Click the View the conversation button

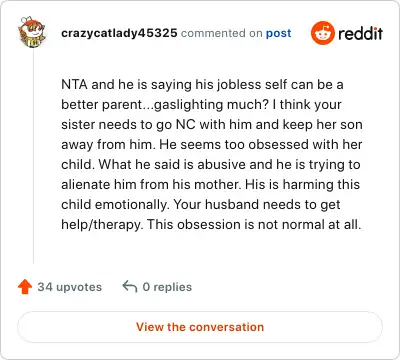pos(200,327)
